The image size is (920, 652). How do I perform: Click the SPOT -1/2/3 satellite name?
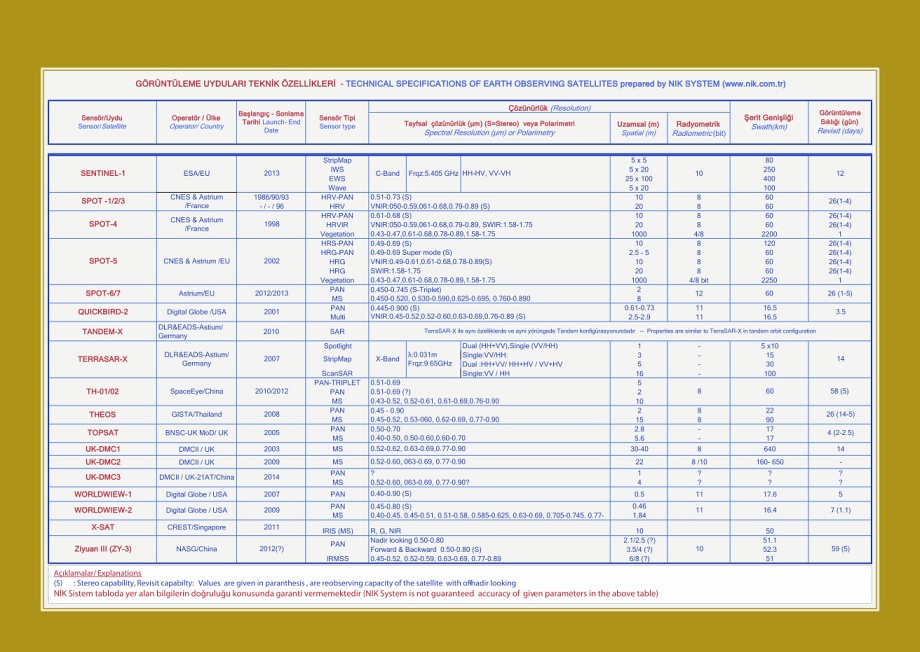click(x=103, y=201)
